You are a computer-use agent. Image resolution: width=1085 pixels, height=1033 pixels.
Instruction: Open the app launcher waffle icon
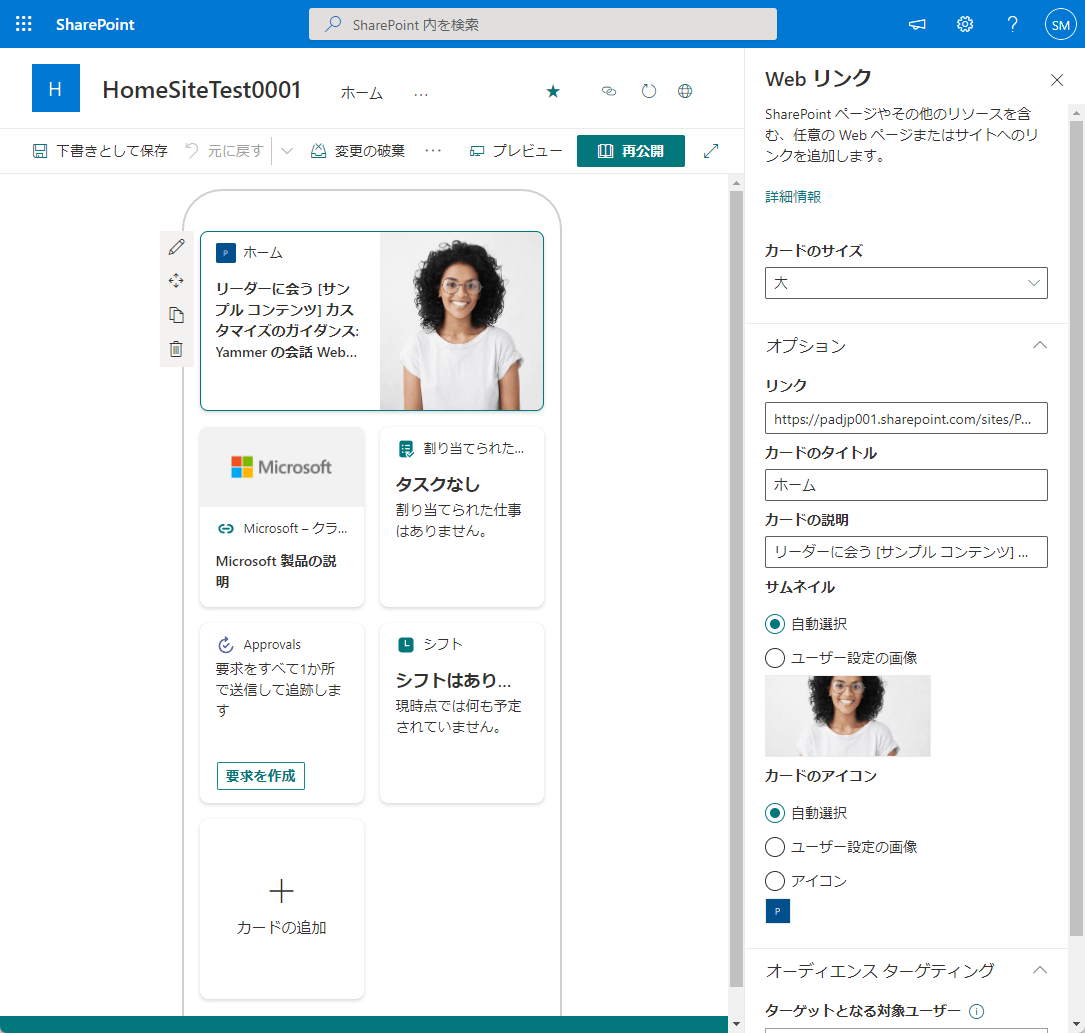pyautogui.click(x=24, y=24)
